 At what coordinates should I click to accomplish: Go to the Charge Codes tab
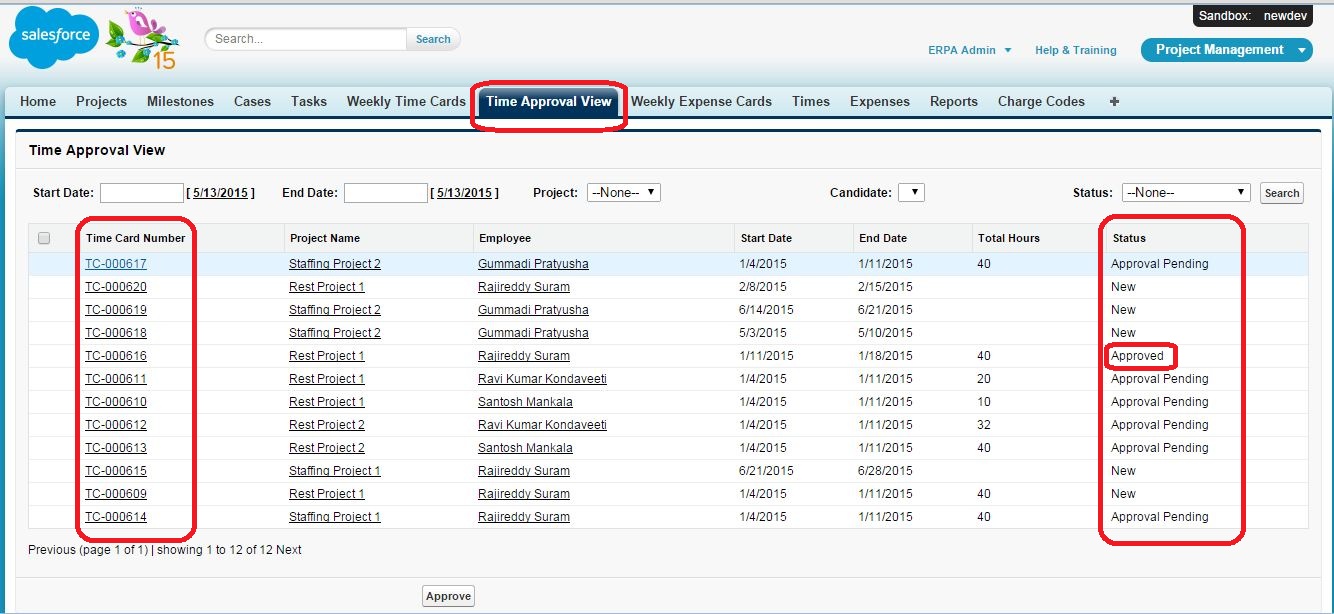[x=1041, y=101]
